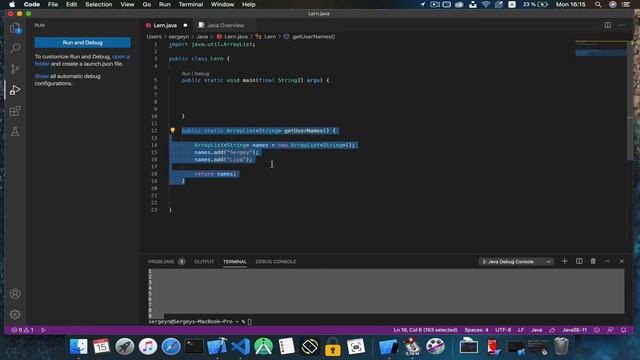Click the Run | Debug code lens above main
The height and width of the screenshot is (360, 640).
tap(195, 74)
